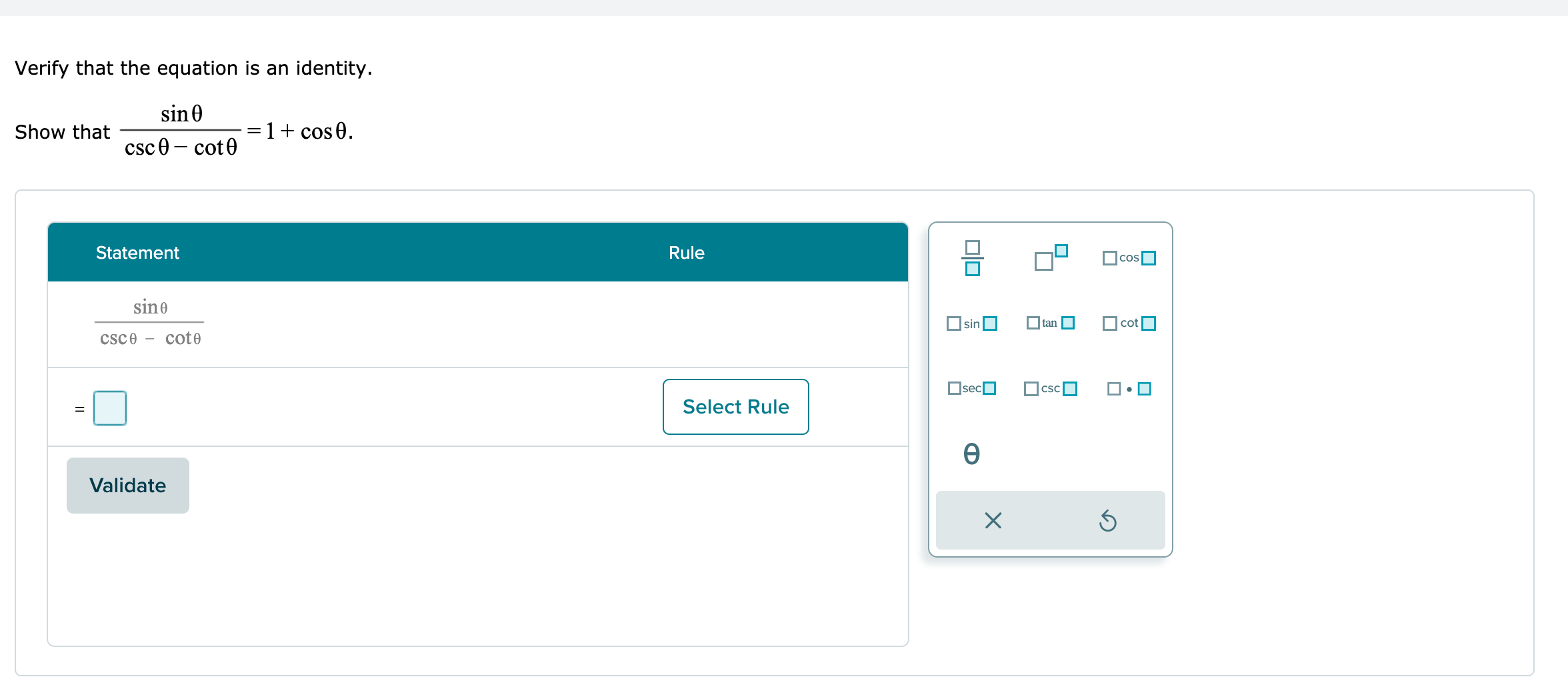
Task: Click the 'Verify that the equation is an identity.' text
Action: [x=193, y=68]
